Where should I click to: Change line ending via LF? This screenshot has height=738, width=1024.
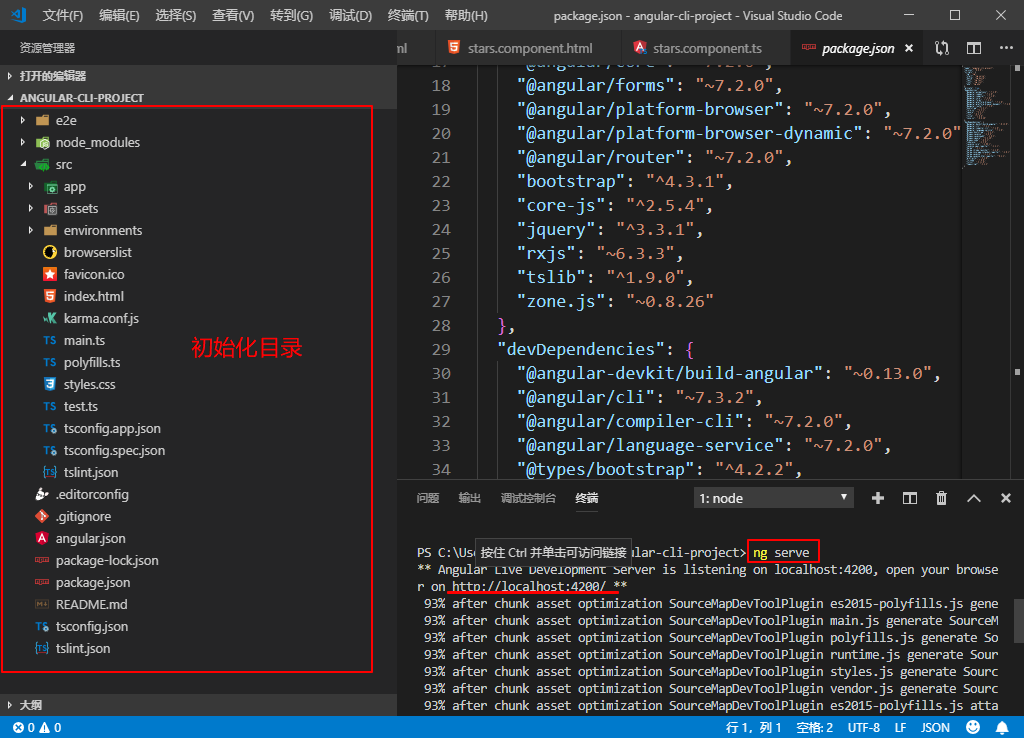(900, 728)
